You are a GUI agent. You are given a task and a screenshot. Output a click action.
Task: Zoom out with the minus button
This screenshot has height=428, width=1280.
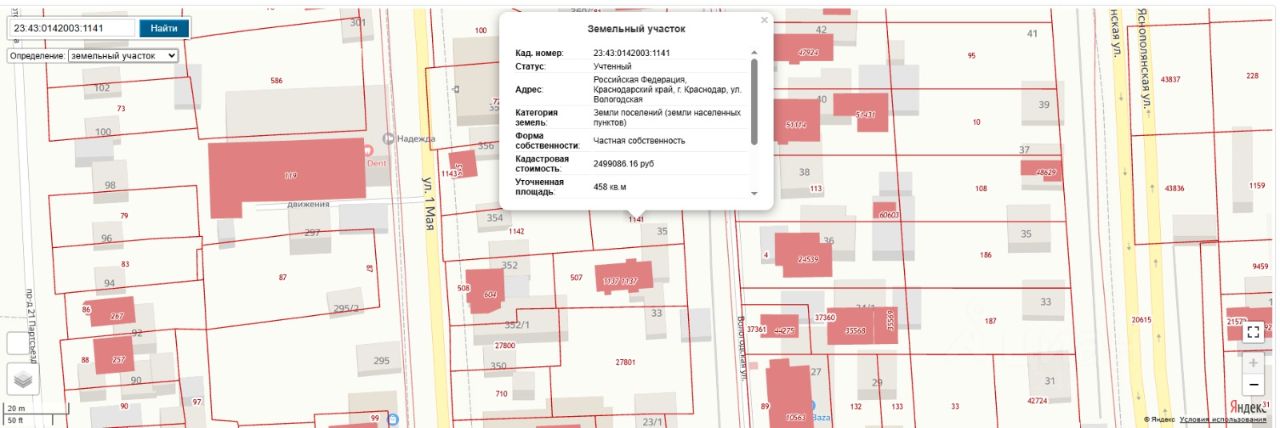click(1254, 385)
